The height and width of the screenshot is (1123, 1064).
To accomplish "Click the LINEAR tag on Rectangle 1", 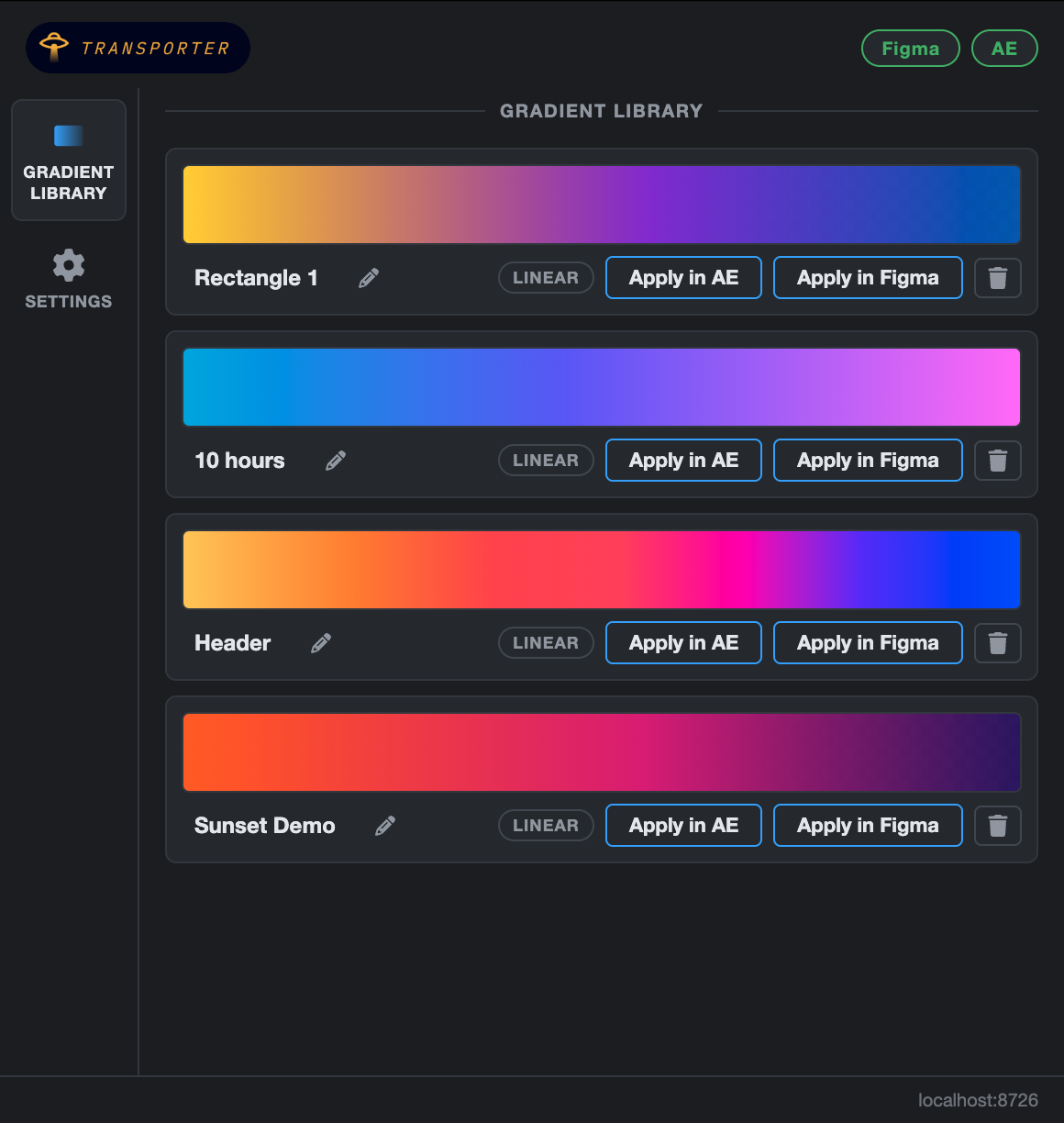I will (546, 278).
